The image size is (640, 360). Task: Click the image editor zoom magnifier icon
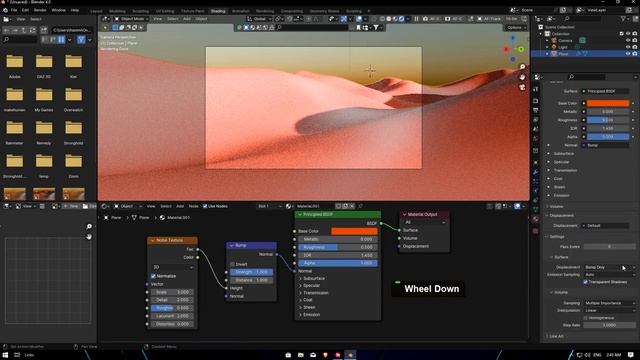tap(89, 227)
